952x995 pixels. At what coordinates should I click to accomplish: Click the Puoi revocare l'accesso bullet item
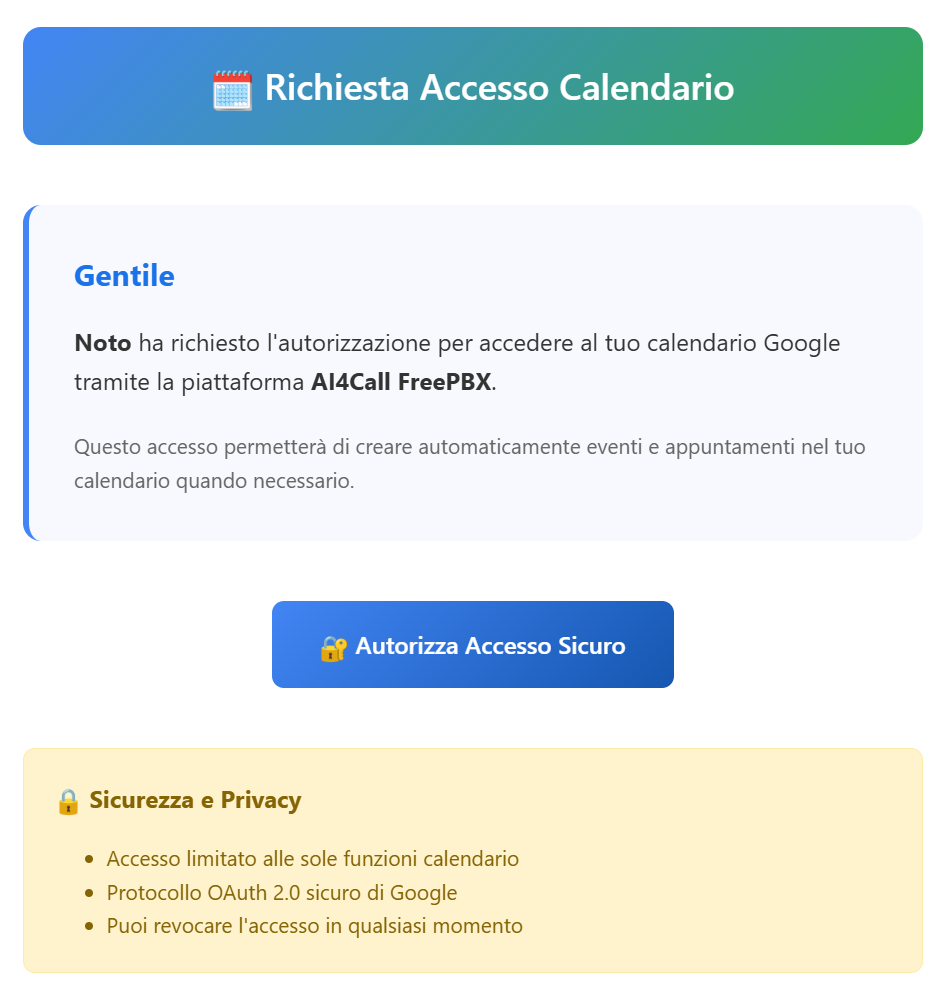pyautogui.click(x=315, y=926)
